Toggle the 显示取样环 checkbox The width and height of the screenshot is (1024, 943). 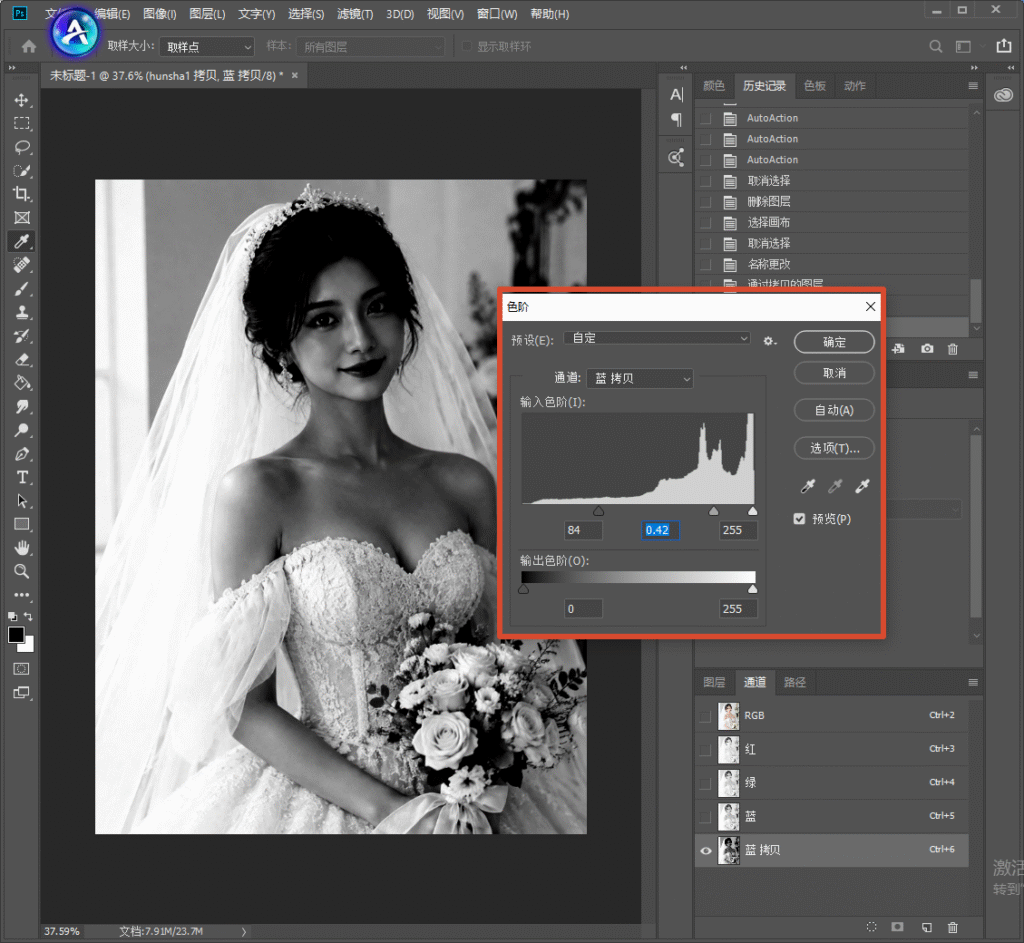coord(467,46)
